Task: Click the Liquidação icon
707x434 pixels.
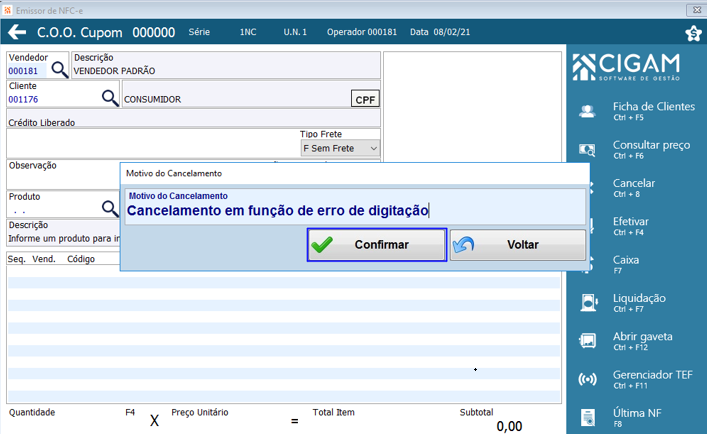Action: point(589,302)
